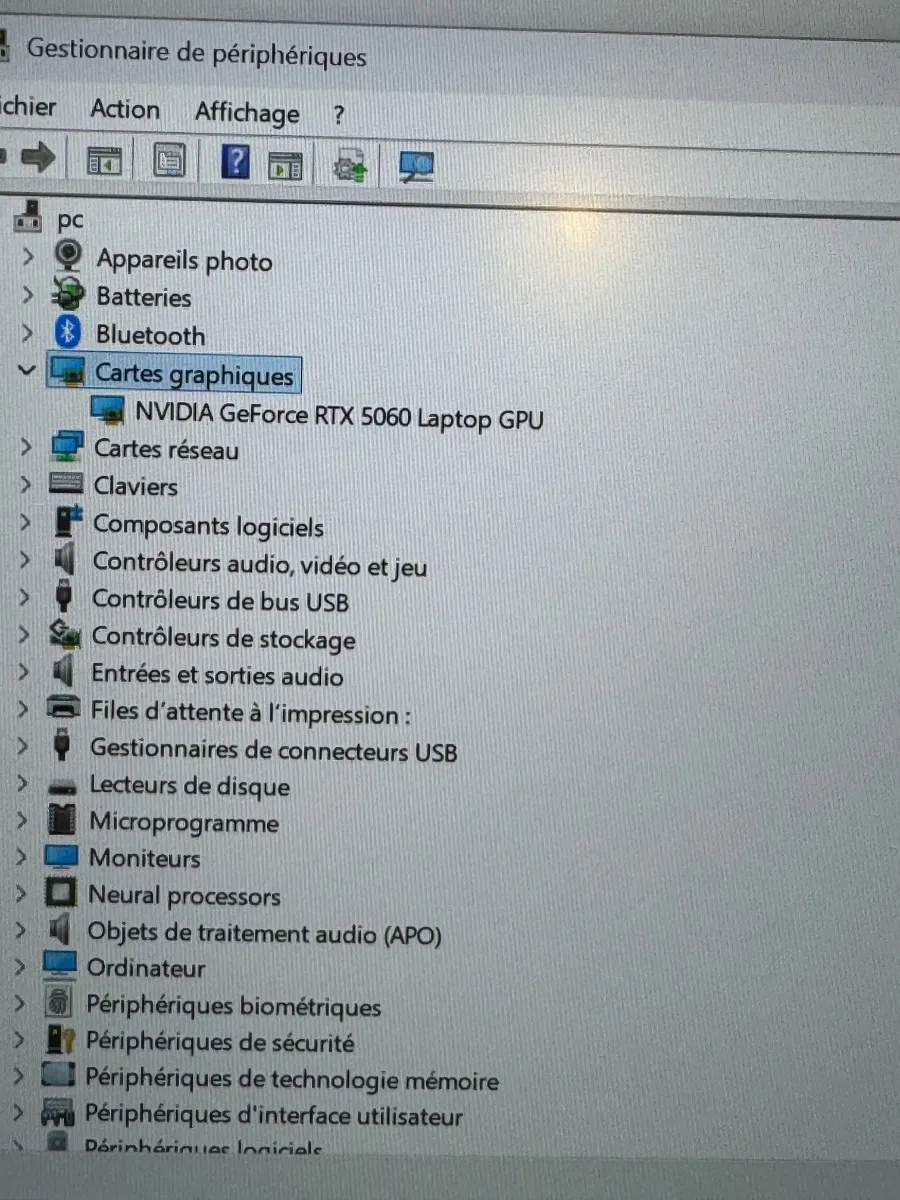
Task: Click the Périphériques biométriques fingerprint icon
Action: [x=60, y=1003]
